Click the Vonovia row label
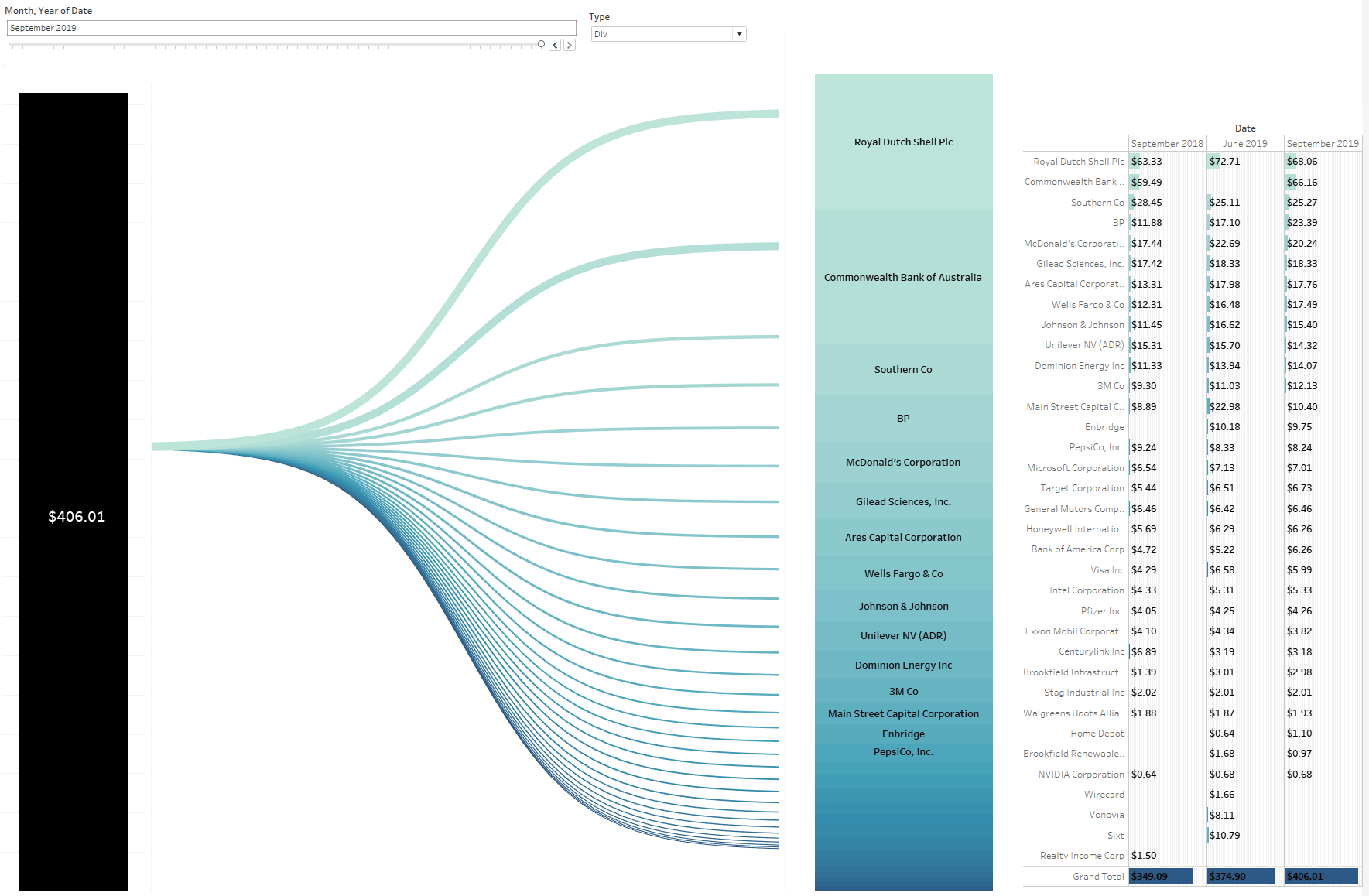The height and width of the screenshot is (896, 1369). click(1107, 815)
